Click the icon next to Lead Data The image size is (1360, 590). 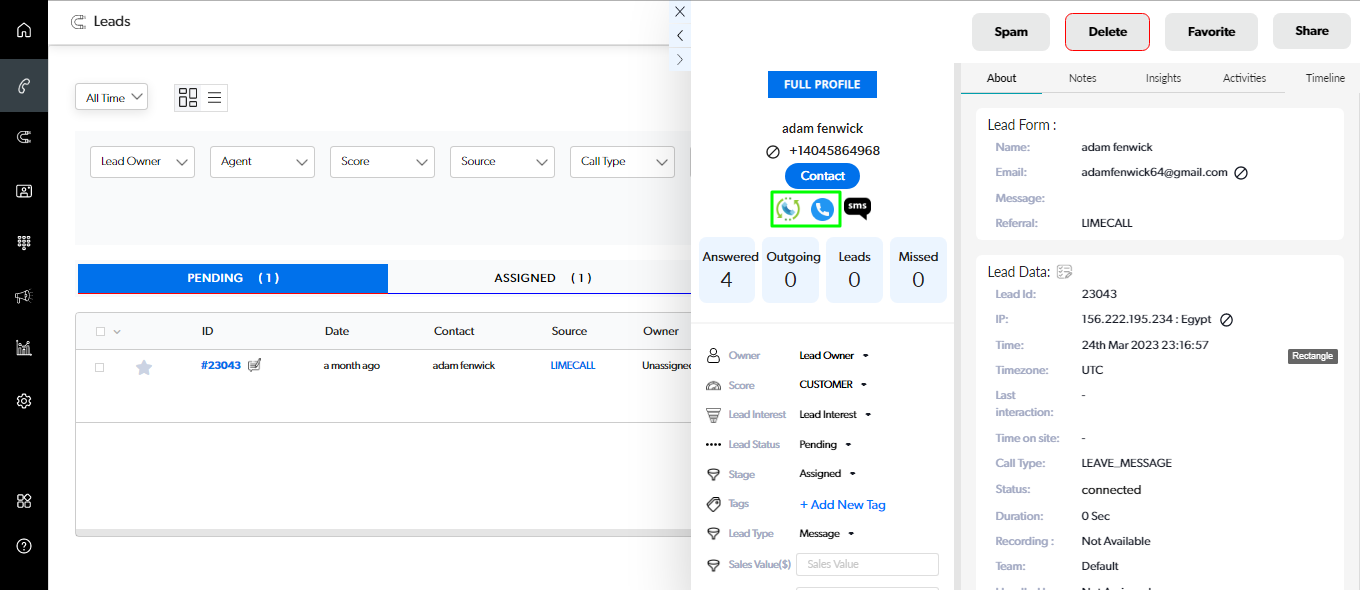1065,272
